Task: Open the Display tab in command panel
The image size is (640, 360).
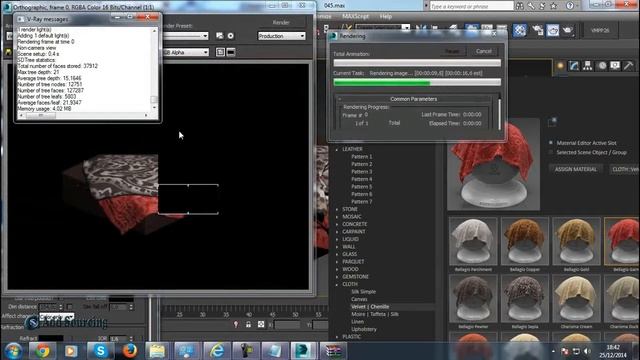Action: tap(615, 66)
